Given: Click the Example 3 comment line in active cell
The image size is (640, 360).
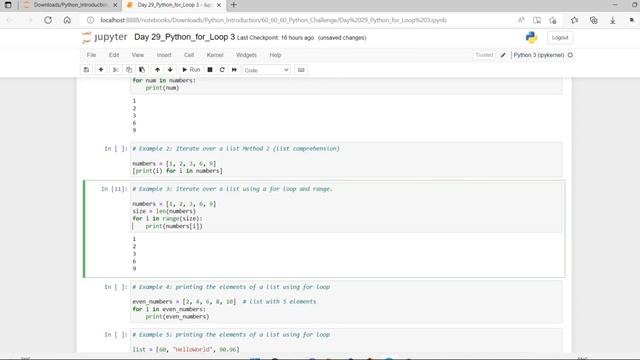Looking at the screenshot, I should (x=232, y=189).
